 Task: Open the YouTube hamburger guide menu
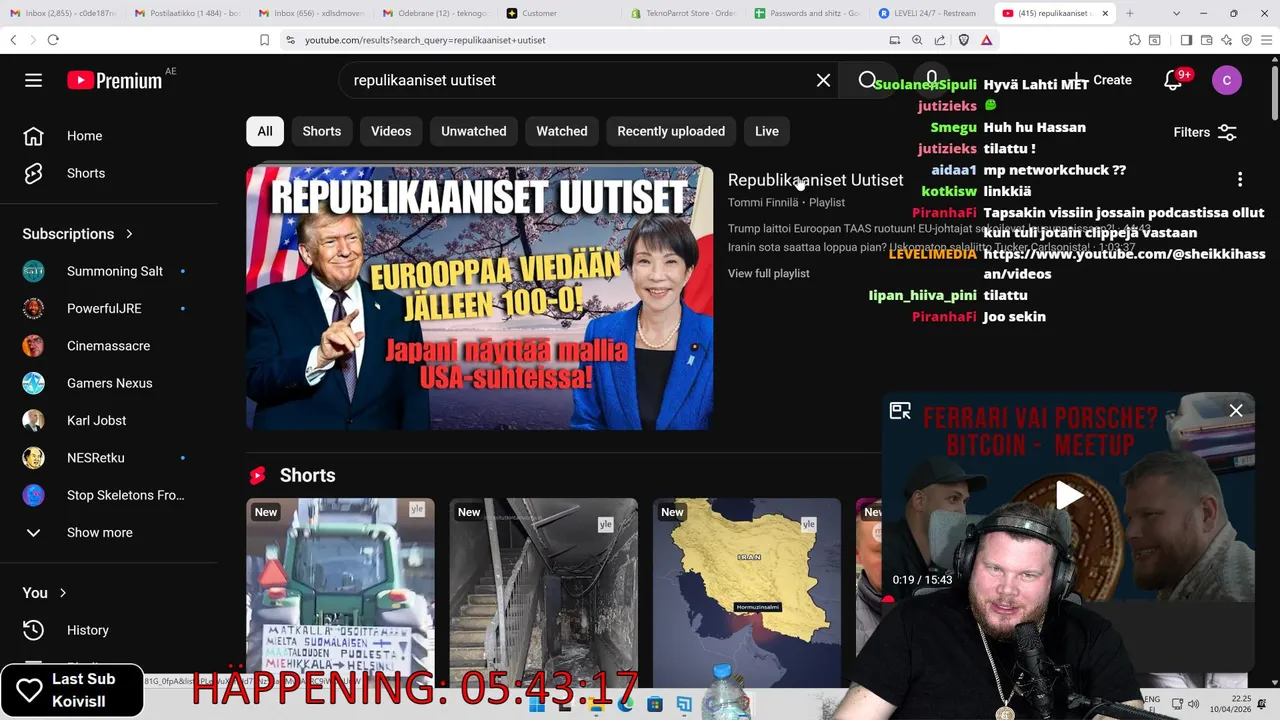(34, 80)
